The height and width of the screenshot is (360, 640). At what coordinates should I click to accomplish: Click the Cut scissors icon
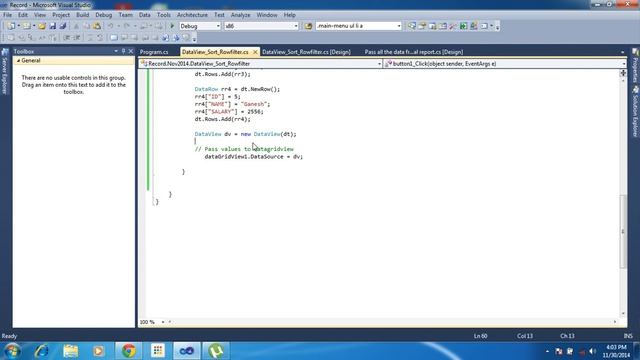[x=76, y=26]
